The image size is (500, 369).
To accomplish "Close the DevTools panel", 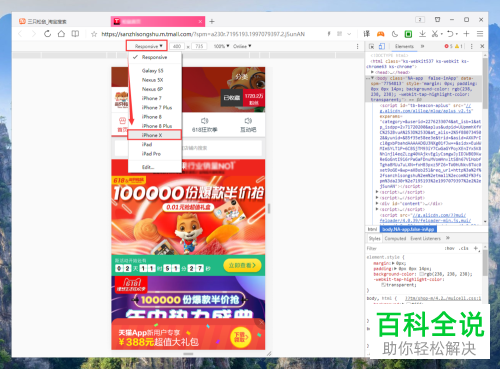I will (482, 46).
